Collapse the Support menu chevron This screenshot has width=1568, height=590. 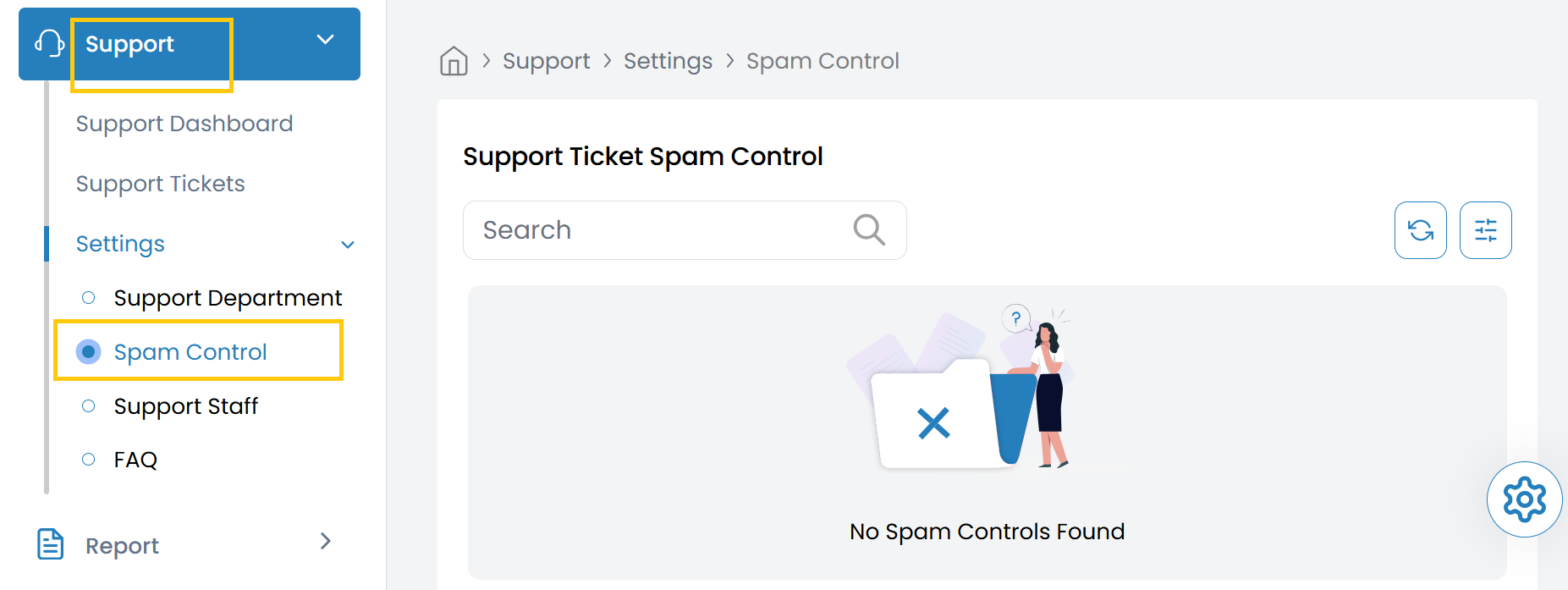coord(325,39)
